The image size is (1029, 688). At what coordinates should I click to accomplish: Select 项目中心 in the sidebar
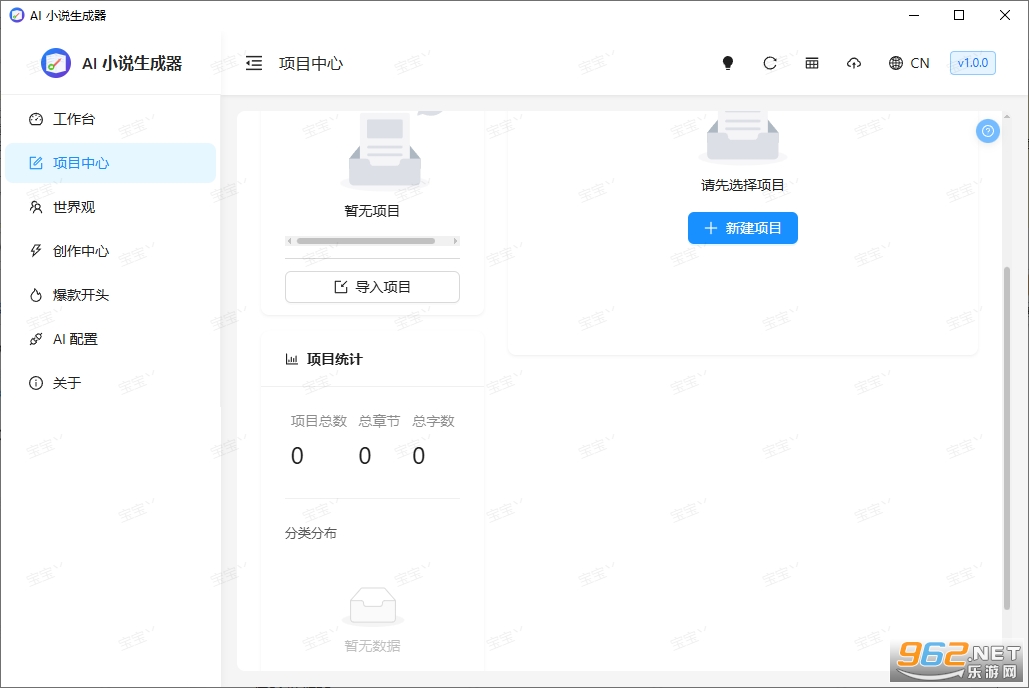pos(110,163)
